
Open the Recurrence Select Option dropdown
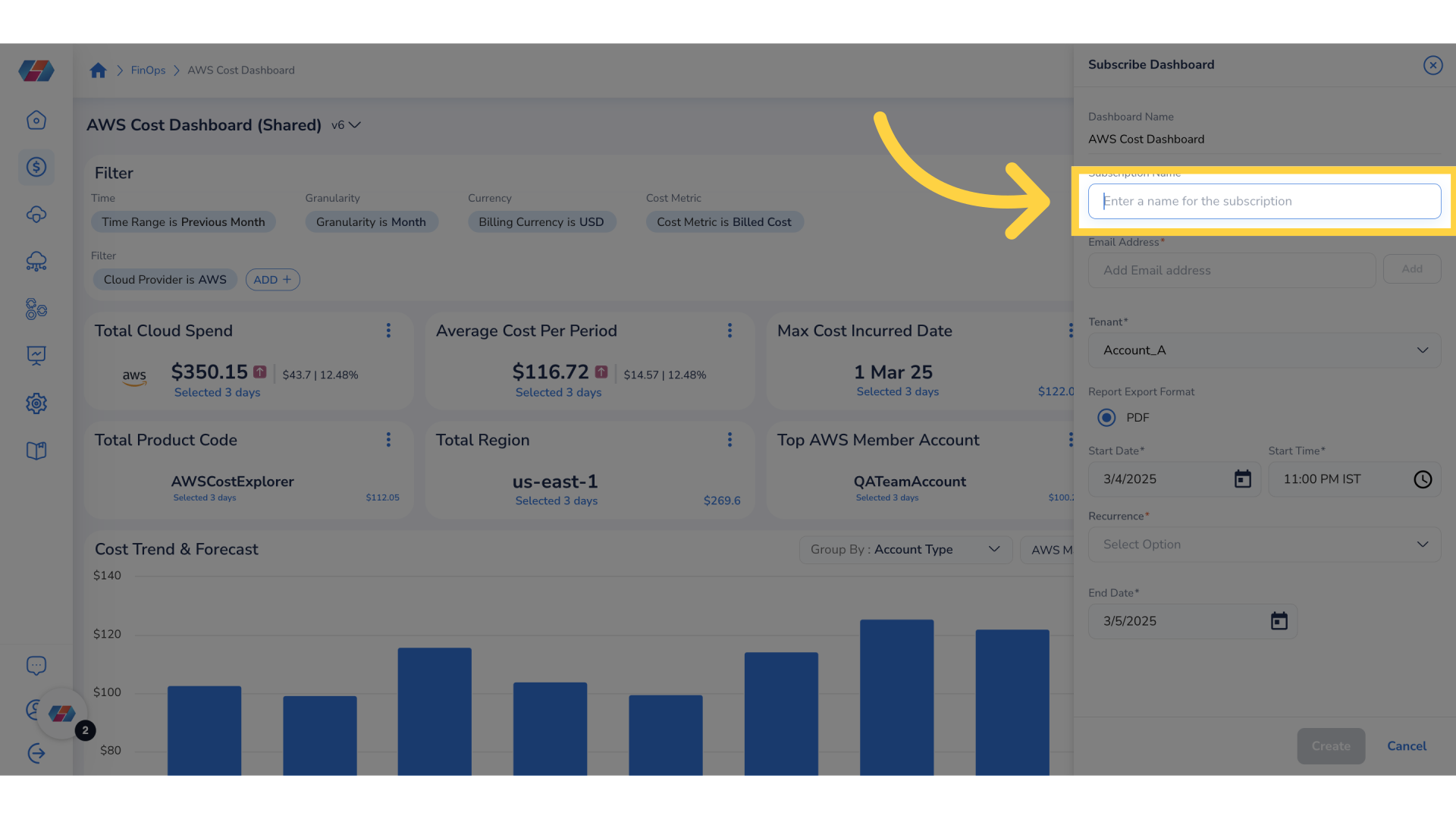click(1264, 544)
